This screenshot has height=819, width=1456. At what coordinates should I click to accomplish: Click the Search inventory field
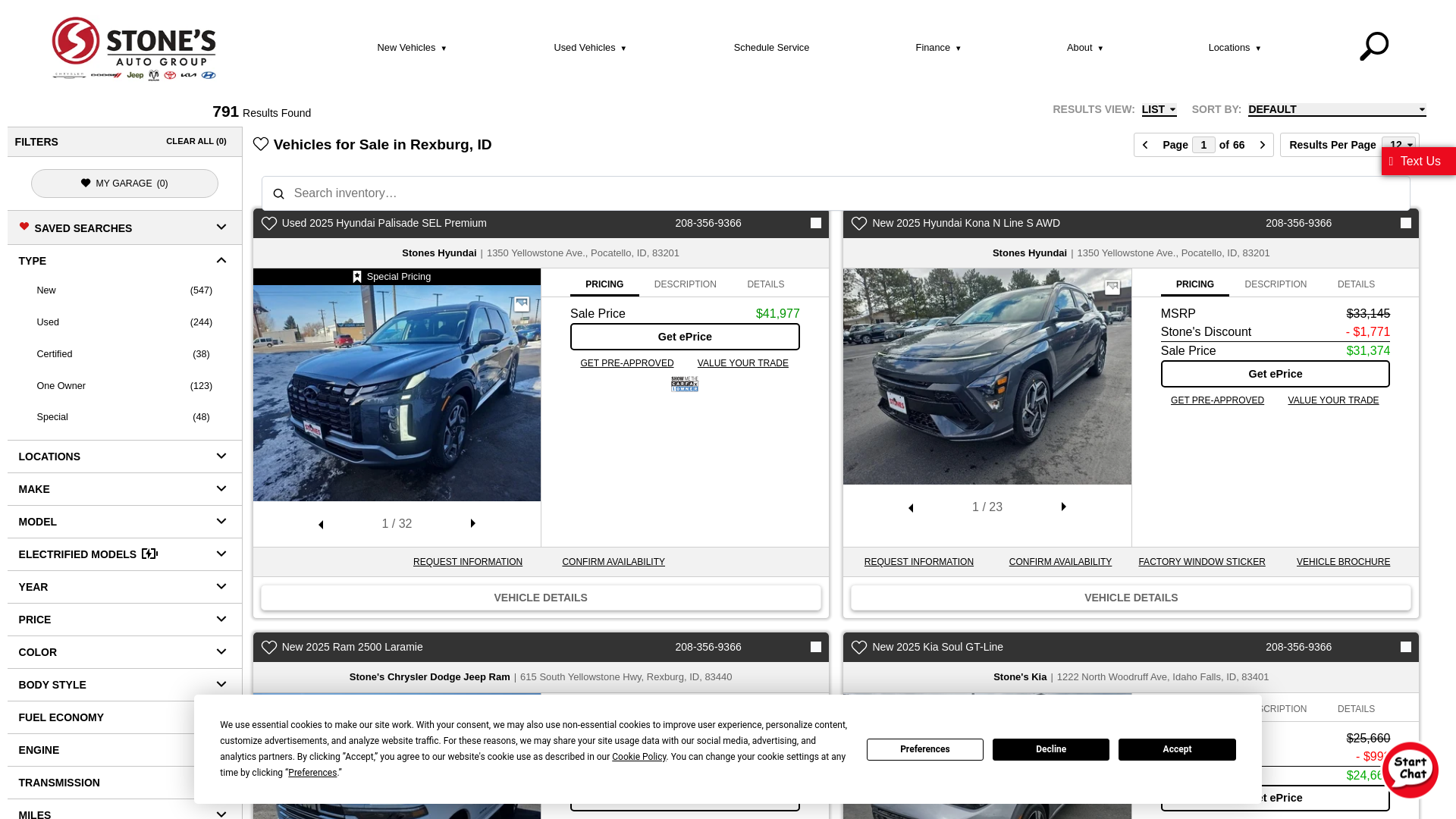(836, 193)
